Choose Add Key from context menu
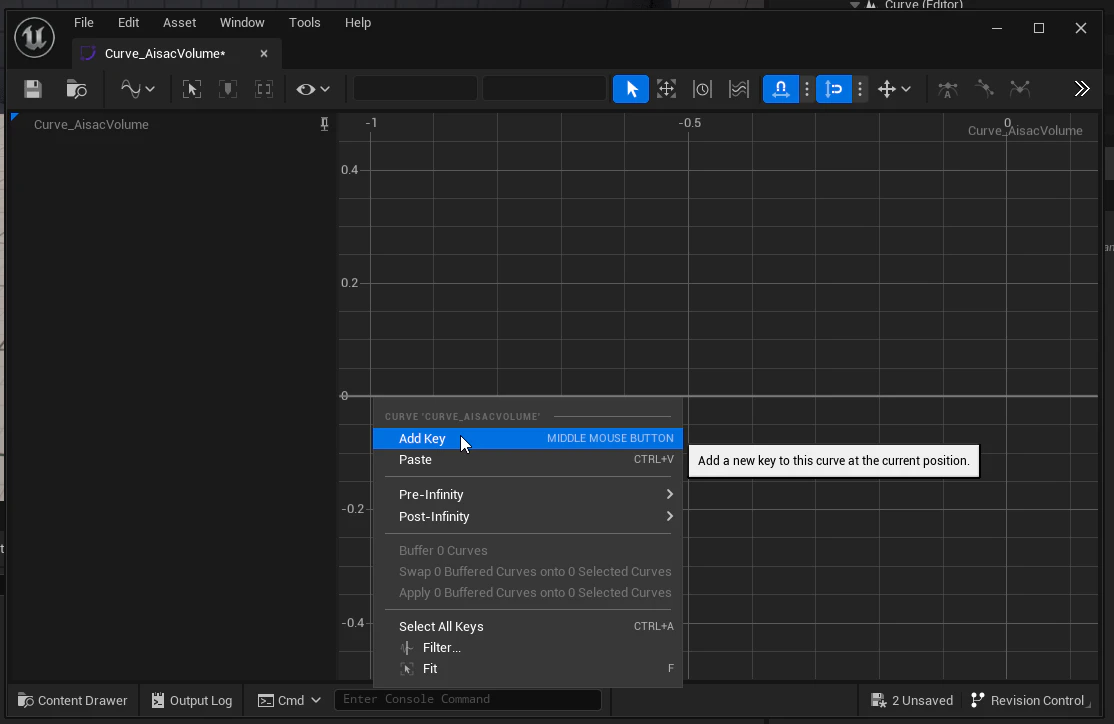Viewport: 1114px width, 724px height. [x=528, y=438]
